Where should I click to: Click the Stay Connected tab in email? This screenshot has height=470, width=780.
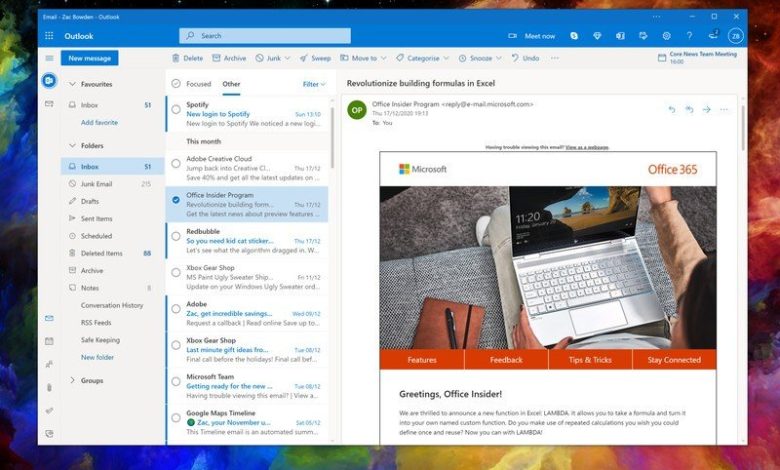tap(674, 360)
